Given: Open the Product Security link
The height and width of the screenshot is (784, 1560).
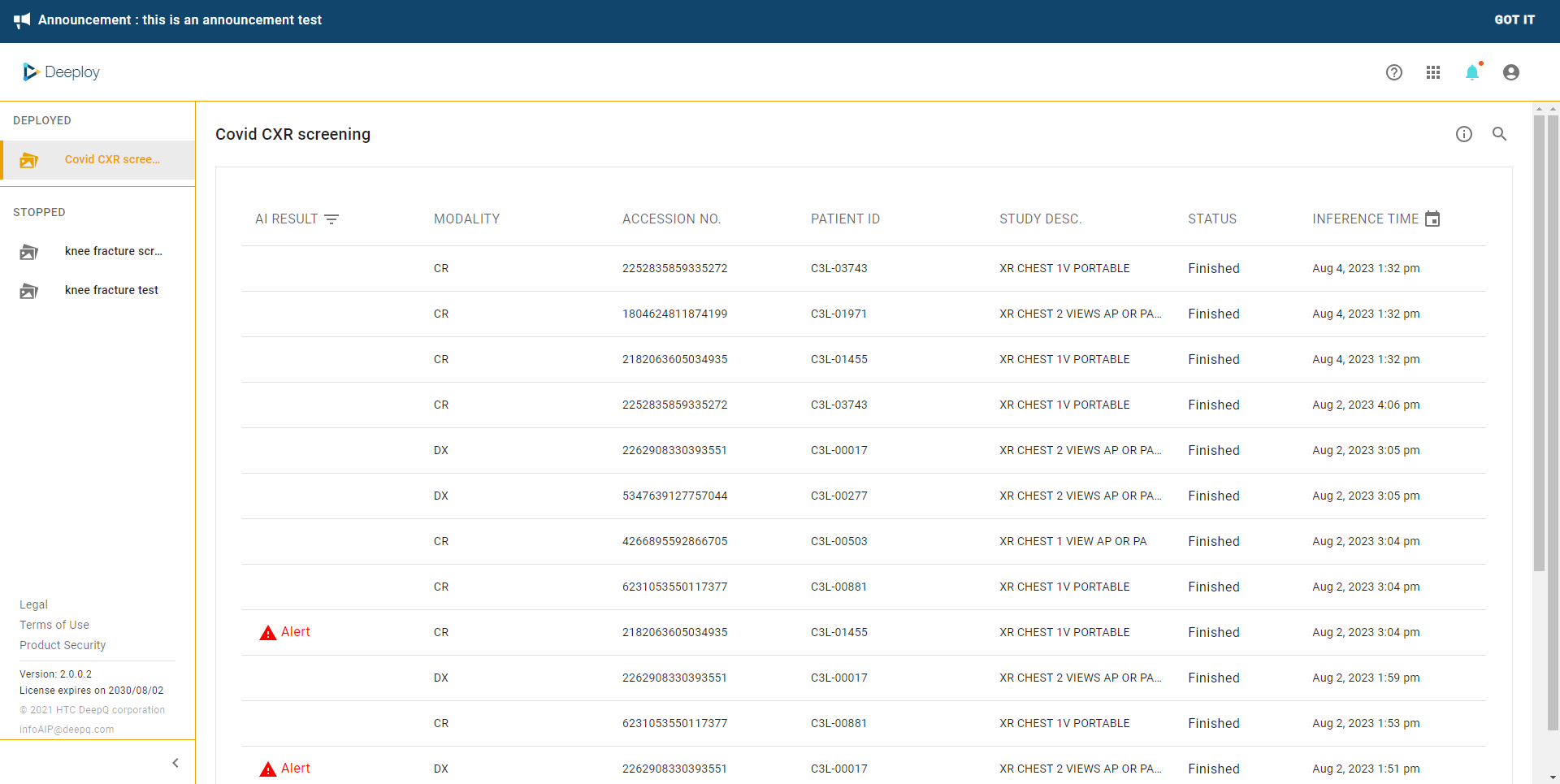Looking at the screenshot, I should (63, 645).
